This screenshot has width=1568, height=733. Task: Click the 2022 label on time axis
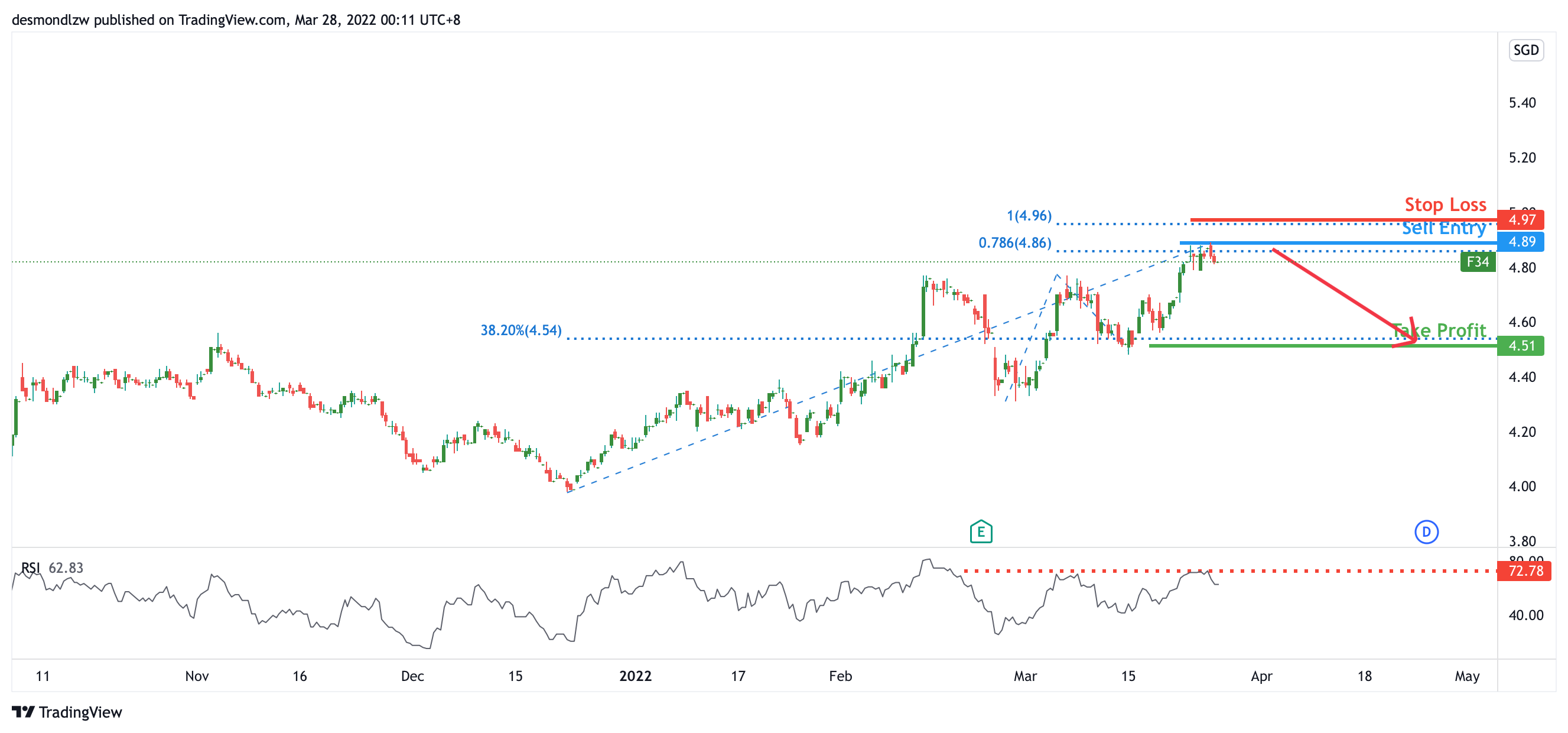tap(635, 676)
